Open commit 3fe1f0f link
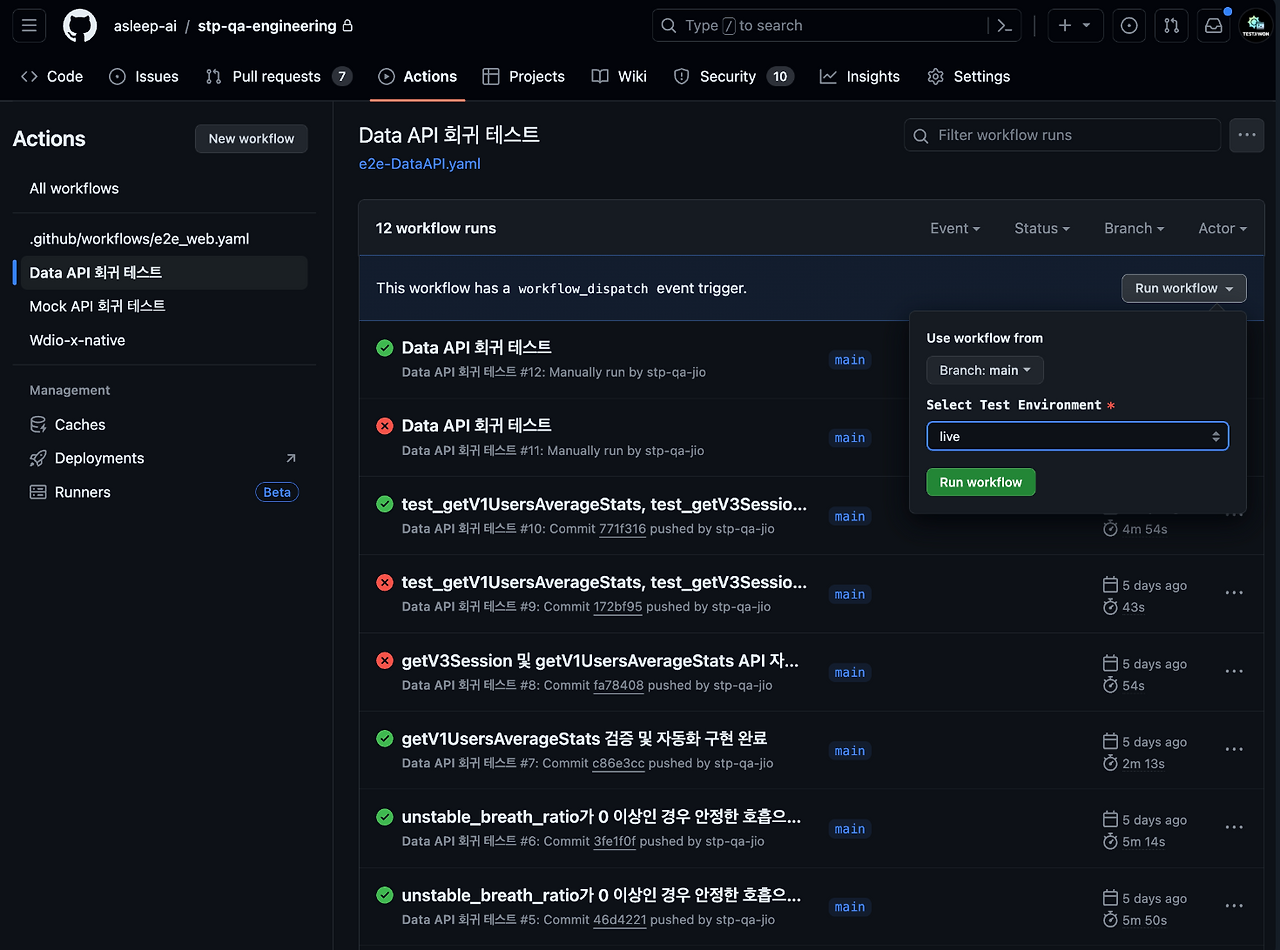 coord(615,841)
